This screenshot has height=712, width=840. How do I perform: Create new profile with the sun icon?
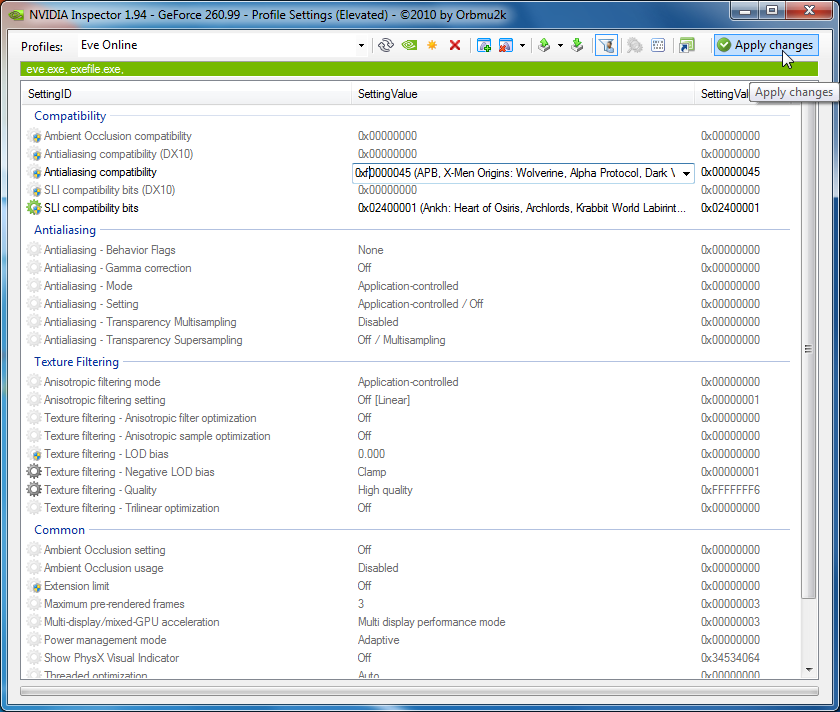click(x=432, y=45)
